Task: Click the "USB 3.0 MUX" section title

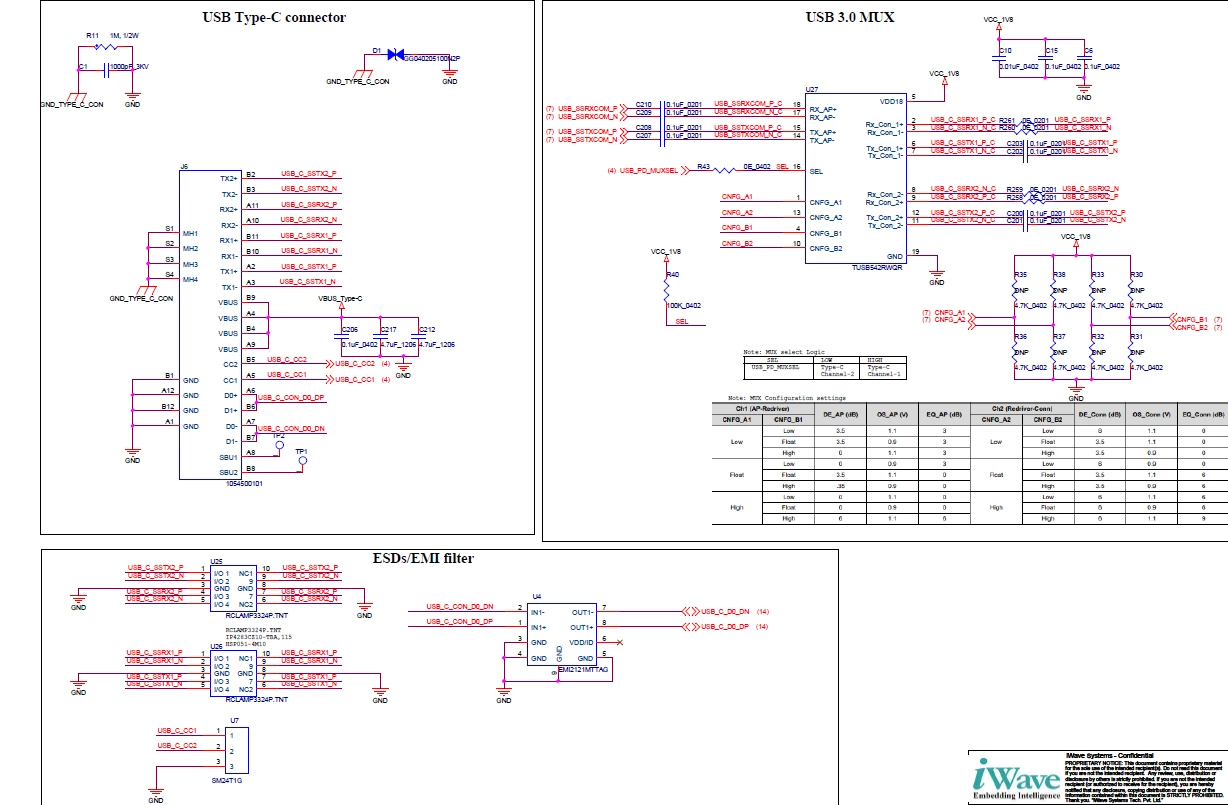Action: click(x=850, y=17)
